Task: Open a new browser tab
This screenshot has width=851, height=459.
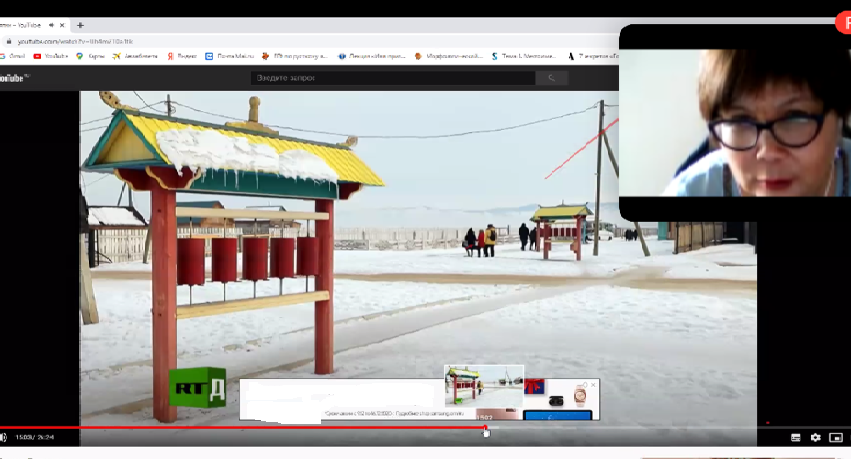Action: point(80,25)
